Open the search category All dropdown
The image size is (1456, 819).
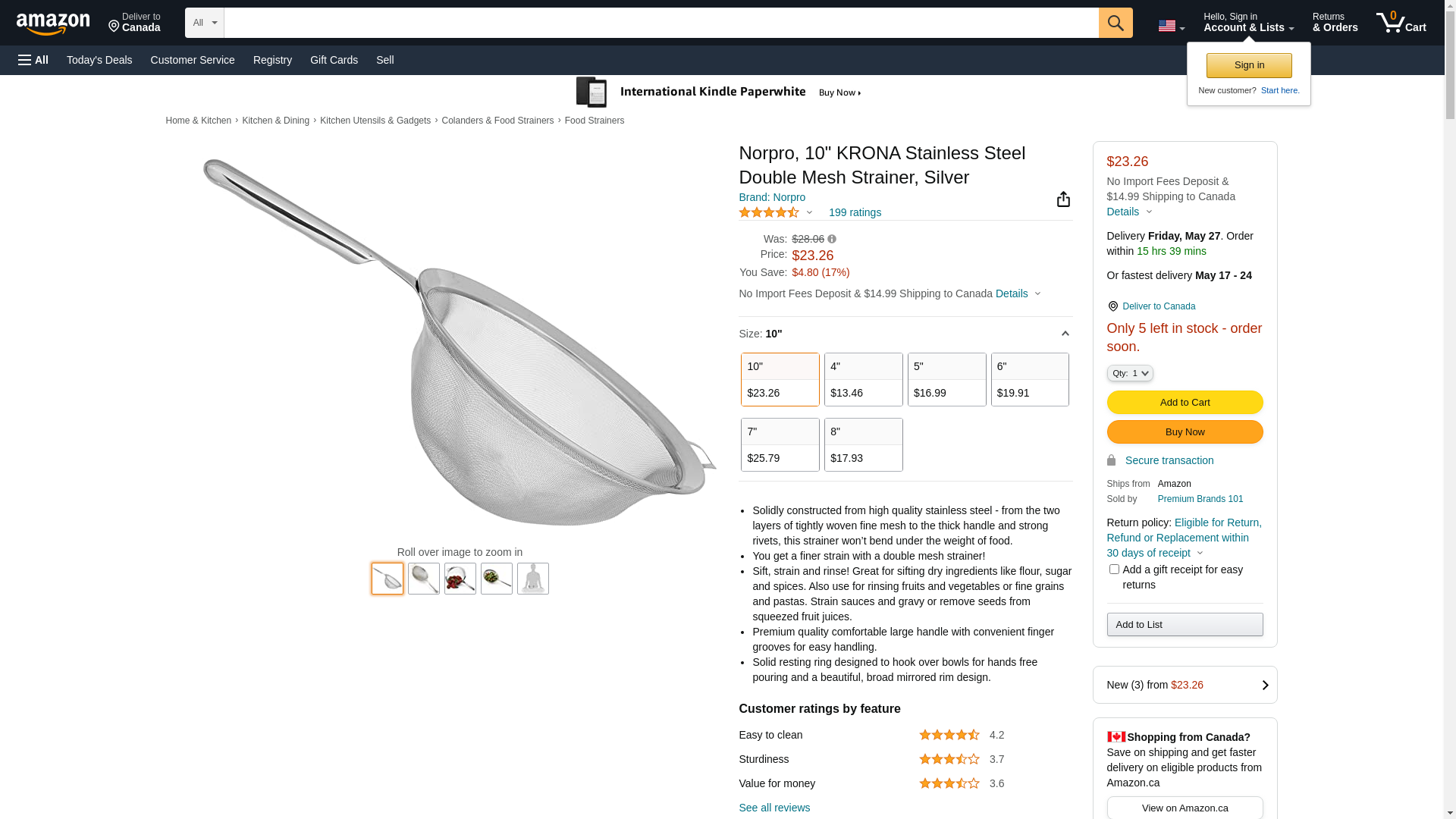(x=204, y=23)
